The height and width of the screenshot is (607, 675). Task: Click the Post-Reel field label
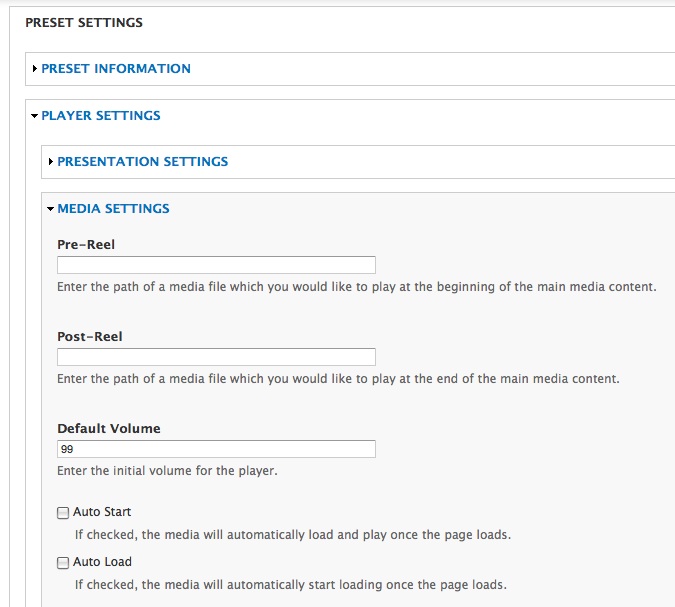click(x=90, y=336)
